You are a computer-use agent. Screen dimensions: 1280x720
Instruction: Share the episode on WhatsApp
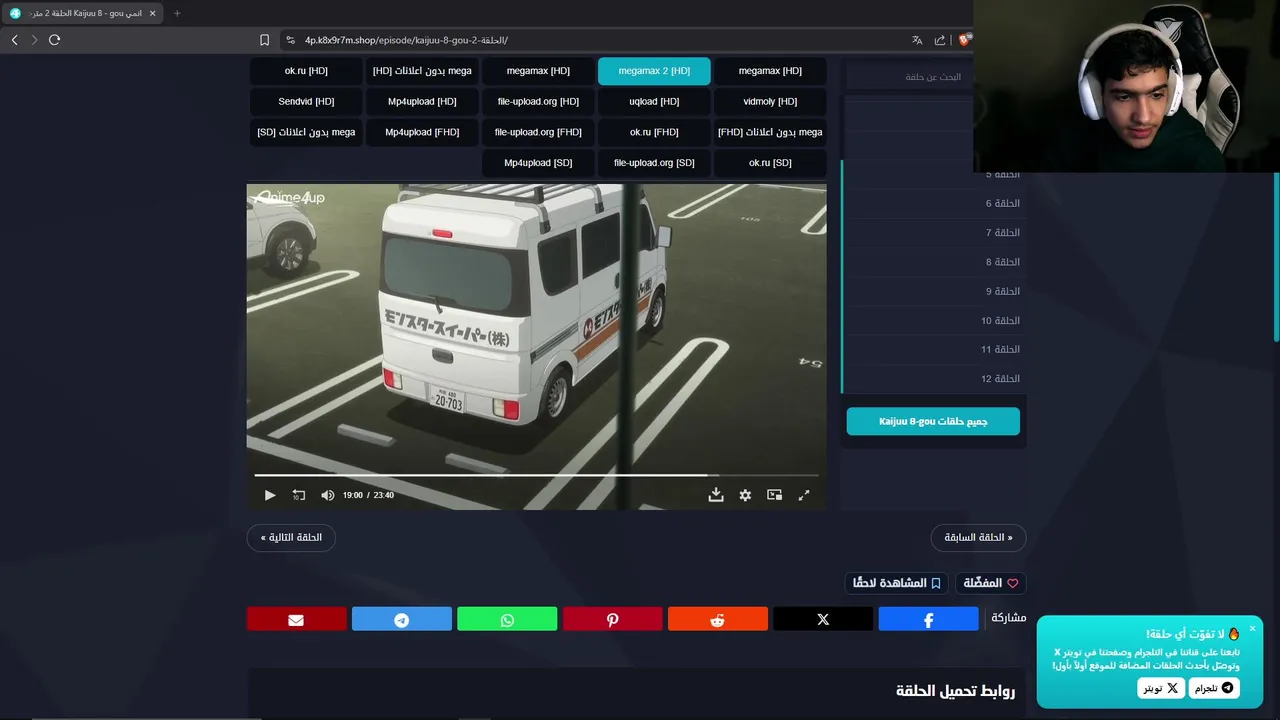coord(507,619)
